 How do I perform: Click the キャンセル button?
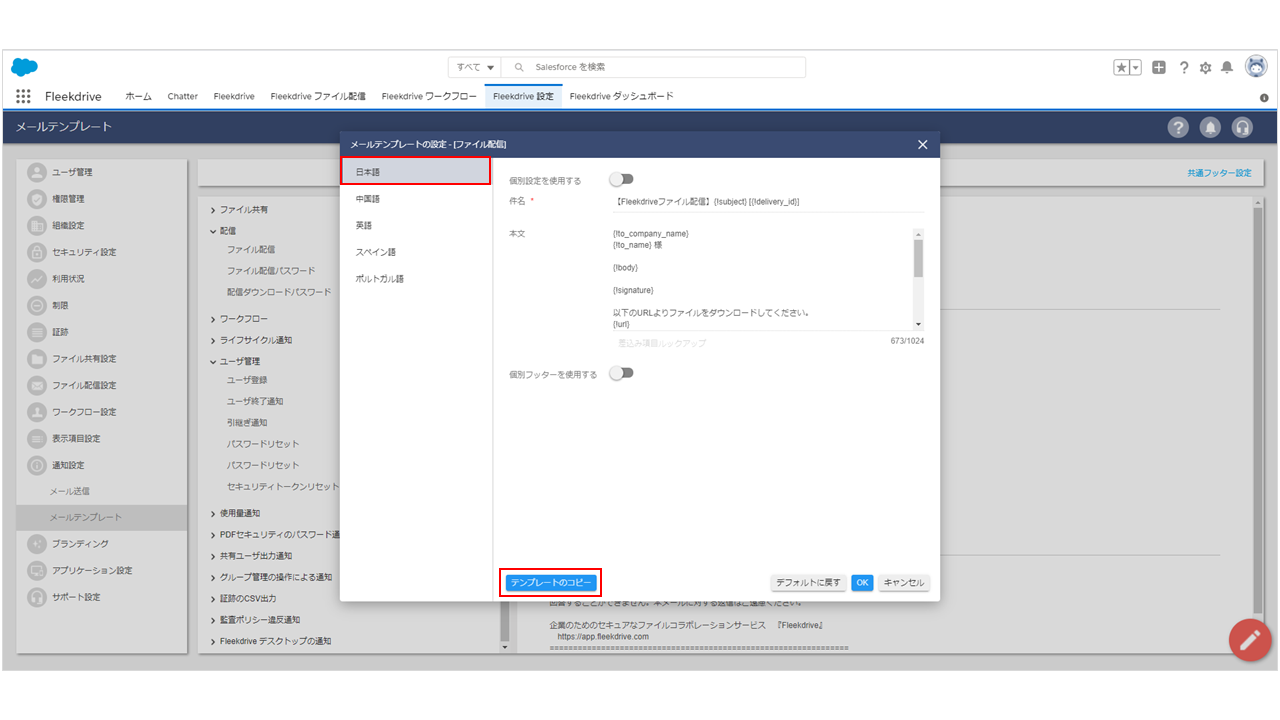tap(904, 582)
